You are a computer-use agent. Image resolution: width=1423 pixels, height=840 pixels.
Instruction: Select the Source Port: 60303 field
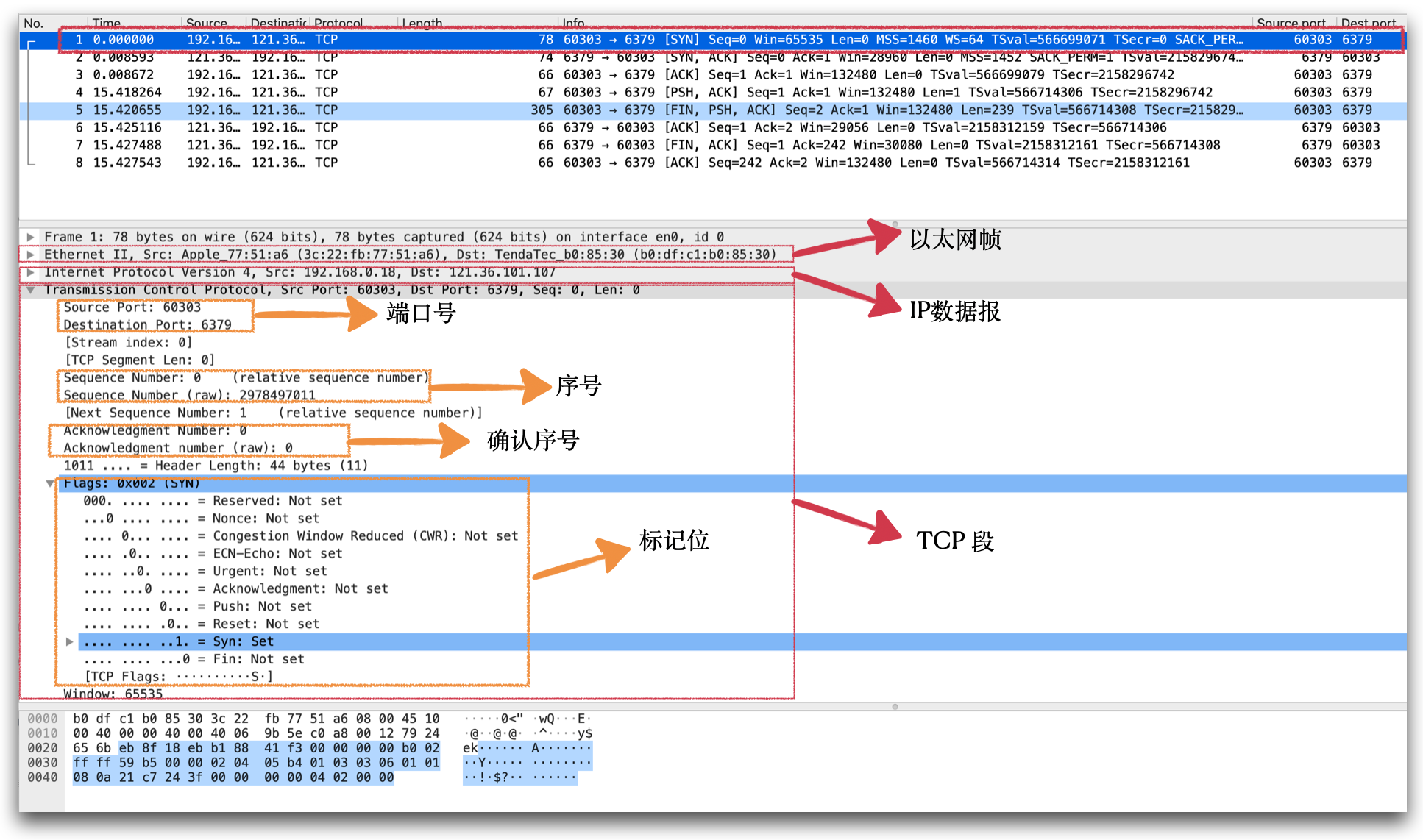[x=132, y=307]
